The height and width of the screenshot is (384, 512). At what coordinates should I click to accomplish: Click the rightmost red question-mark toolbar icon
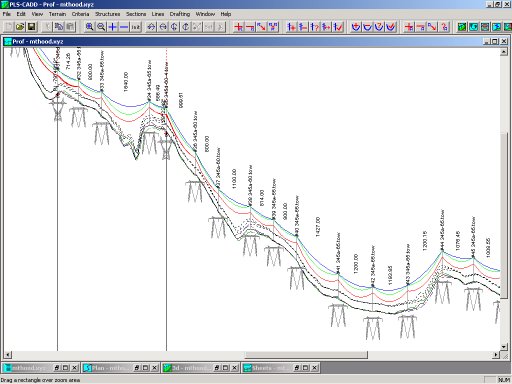click(x=444, y=27)
